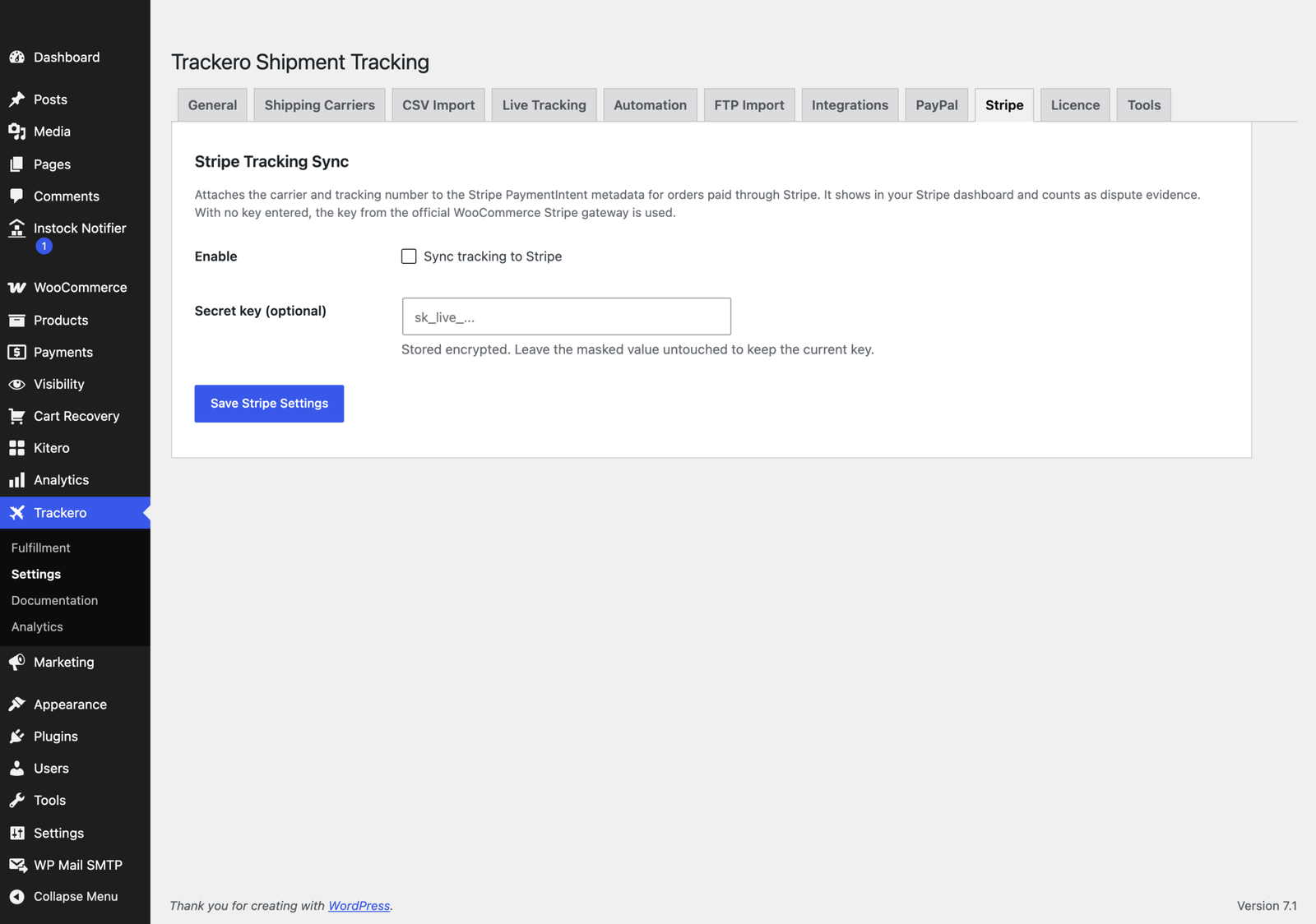Open the Dashboard menu item
The height and width of the screenshot is (924, 1316).
[x=75, y=58]
